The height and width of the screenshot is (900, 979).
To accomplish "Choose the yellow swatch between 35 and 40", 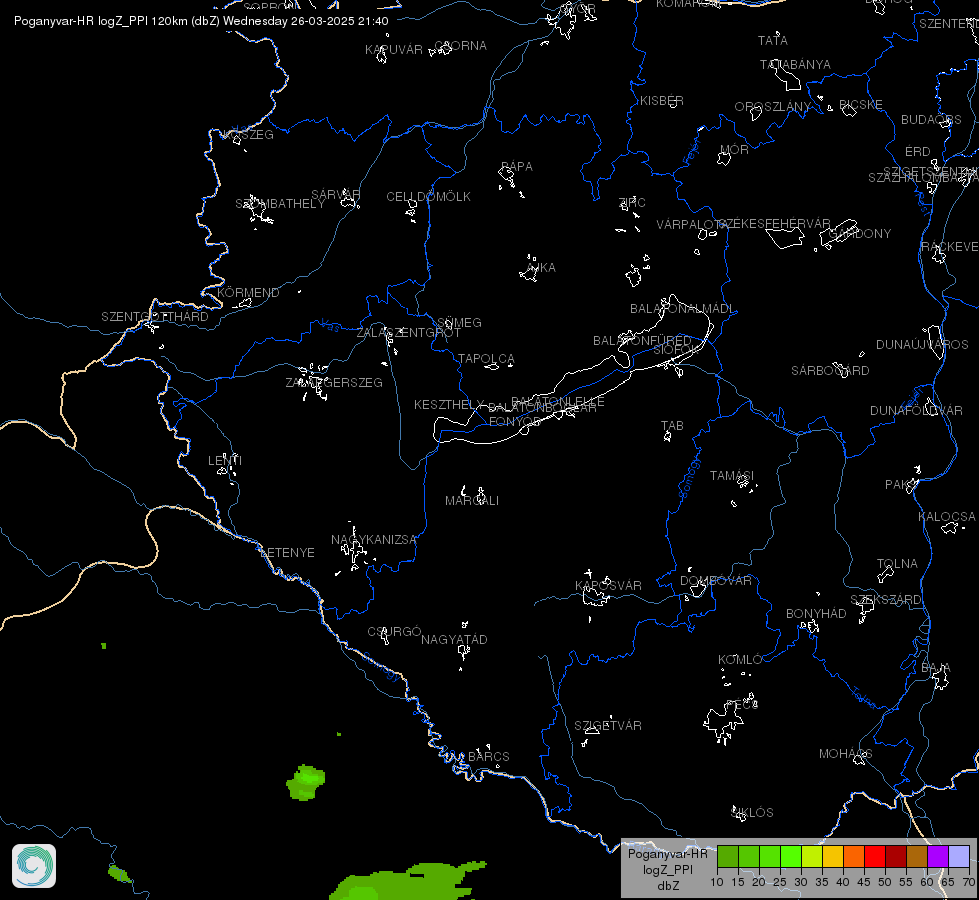I will click(x=833, y=857).
